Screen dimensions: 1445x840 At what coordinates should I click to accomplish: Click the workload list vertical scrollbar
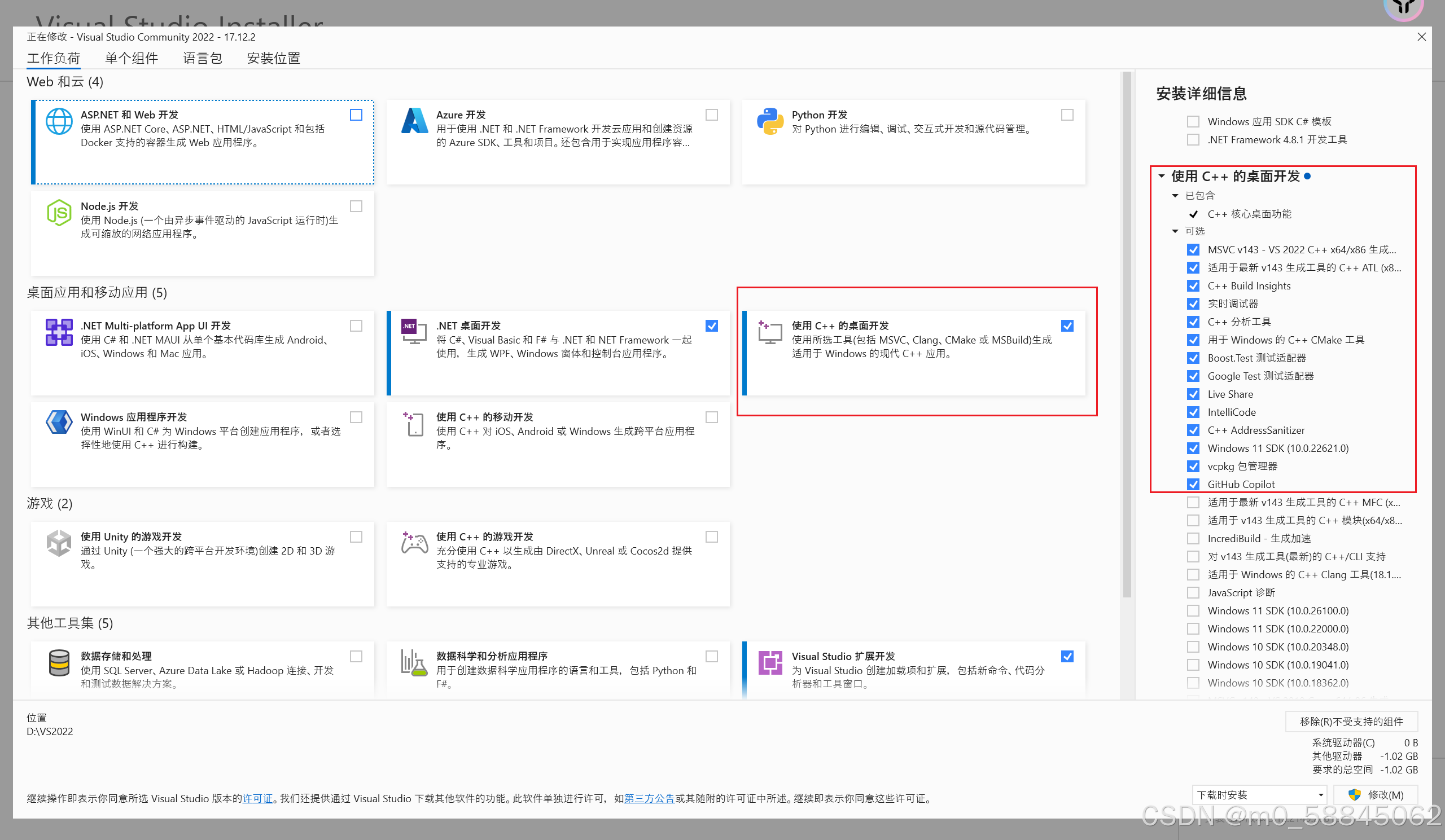[x=1127, y=335]
